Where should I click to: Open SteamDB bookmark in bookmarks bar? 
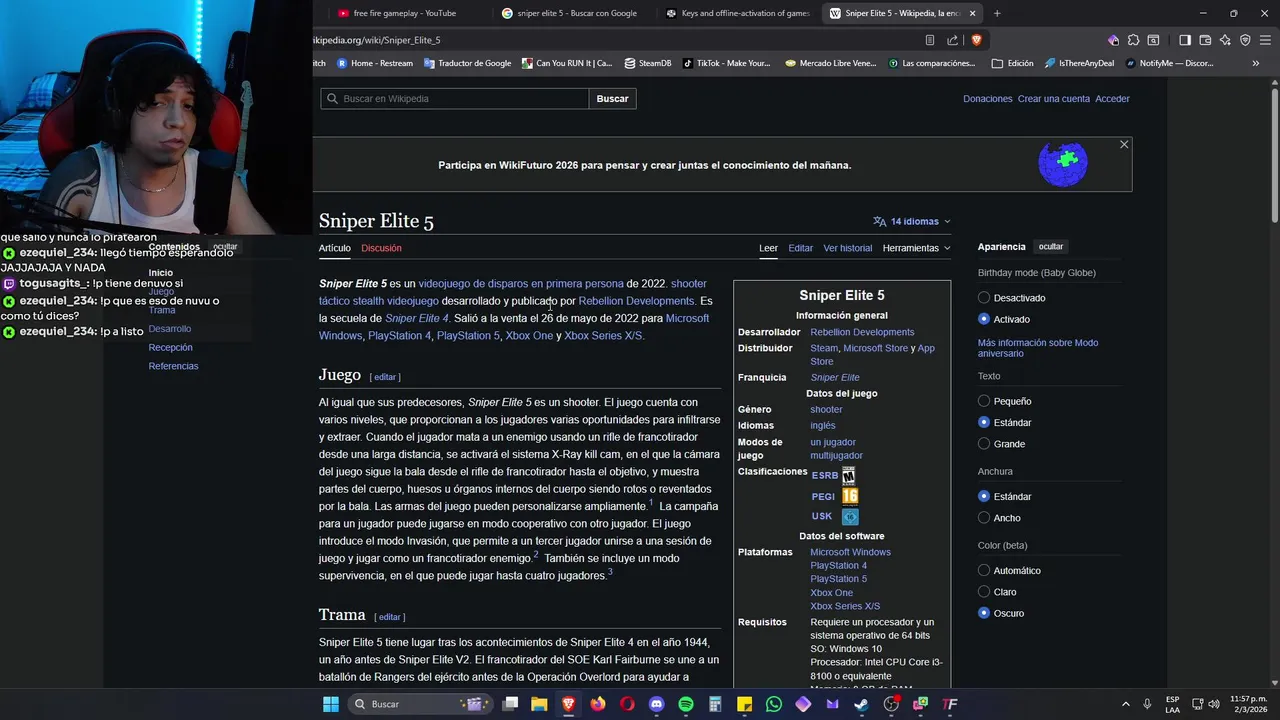click(648, 63)
